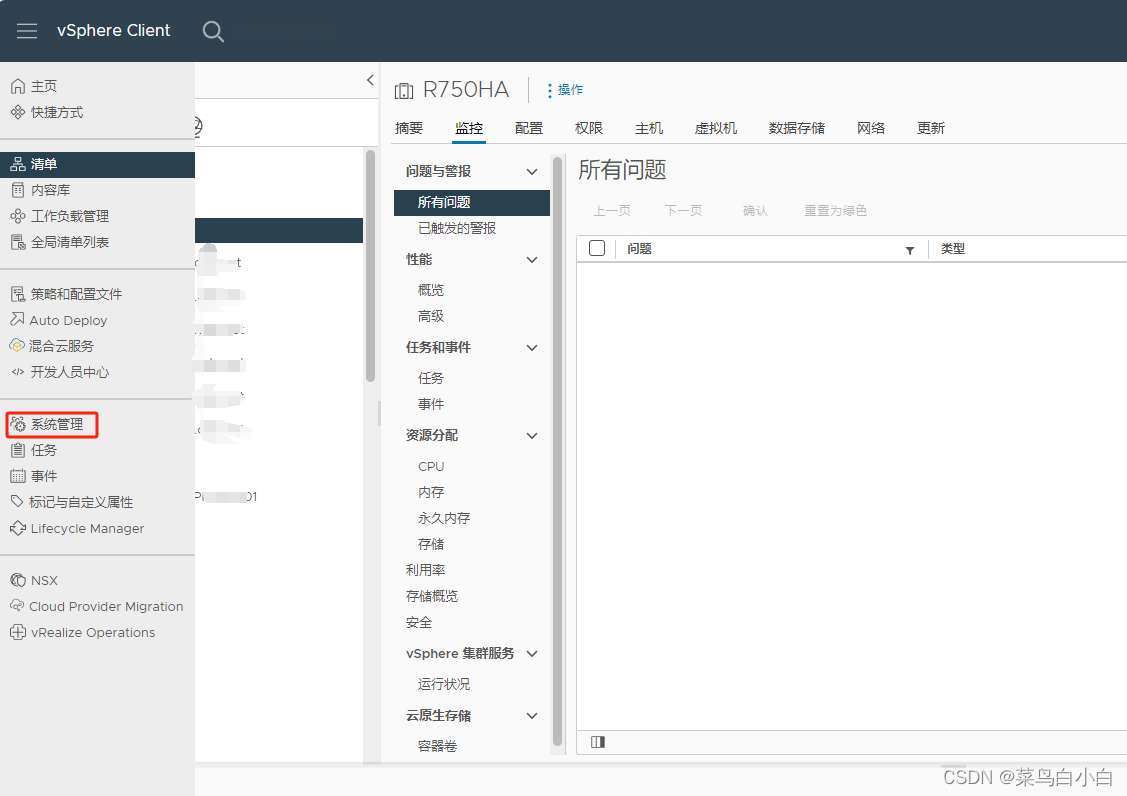Switch to the 权限 tab
Viewport: 1127px width, 796px height.
[x=589, y=128]
